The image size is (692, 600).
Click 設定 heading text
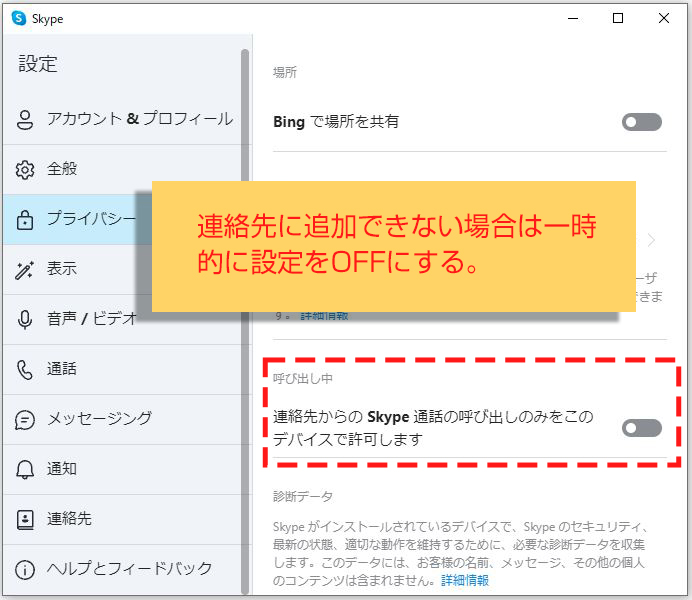(38, 64)
